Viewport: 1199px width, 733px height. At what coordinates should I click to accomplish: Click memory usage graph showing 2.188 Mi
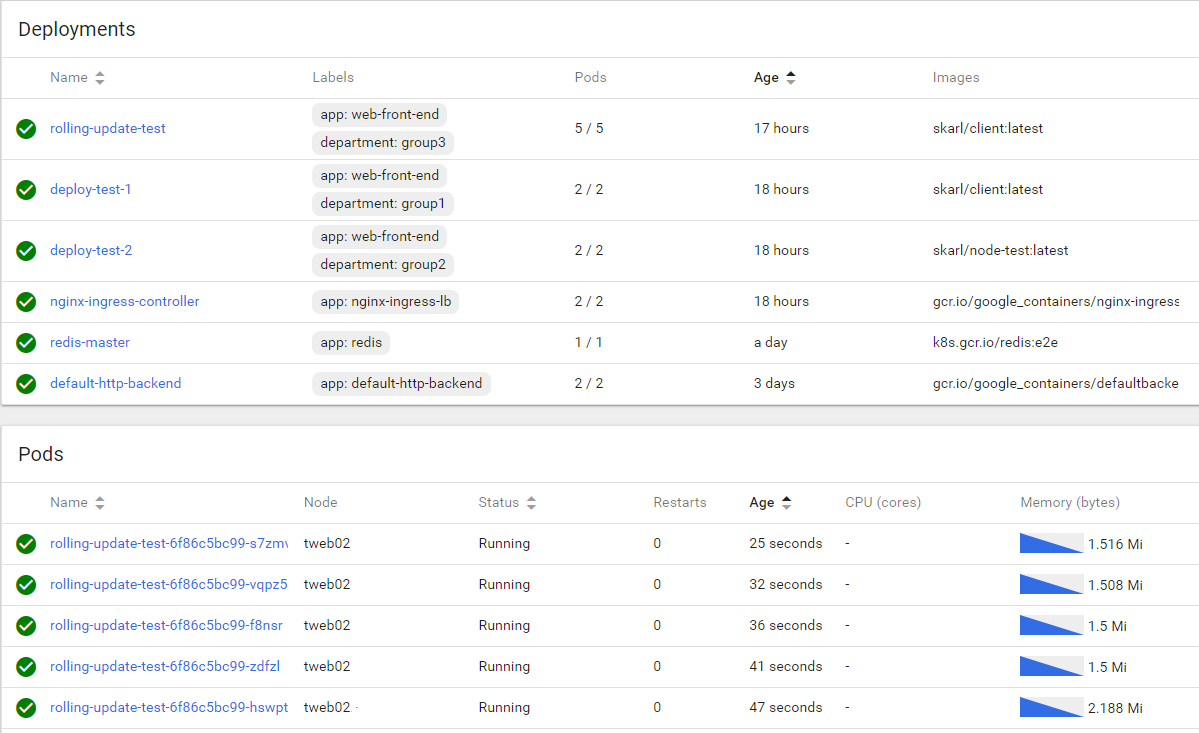(1051, 708)
